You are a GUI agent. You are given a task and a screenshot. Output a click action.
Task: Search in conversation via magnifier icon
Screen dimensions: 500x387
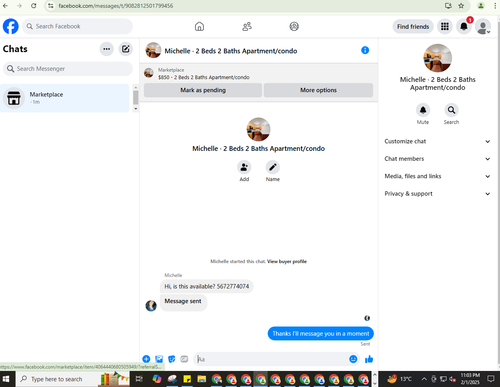451,110
